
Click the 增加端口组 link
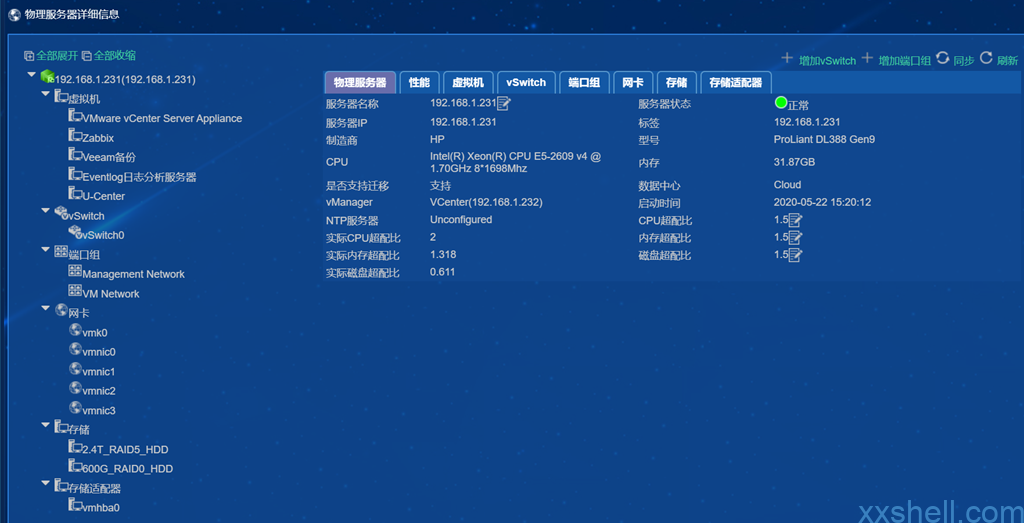point(904,61)
